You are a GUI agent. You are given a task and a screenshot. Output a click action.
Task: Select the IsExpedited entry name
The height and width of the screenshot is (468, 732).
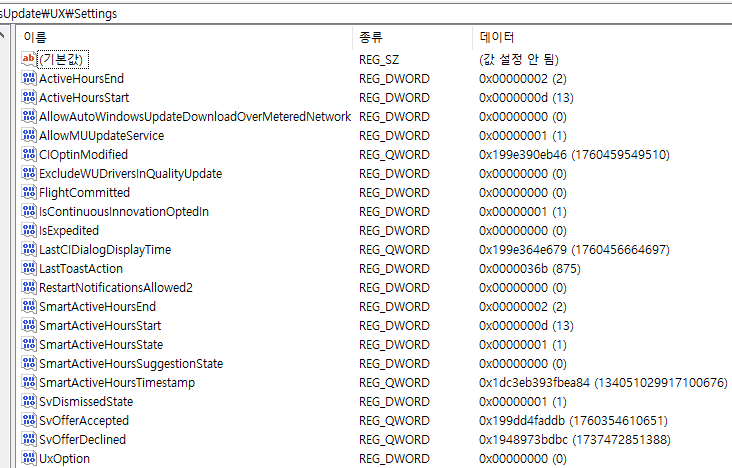click(69, 231)
